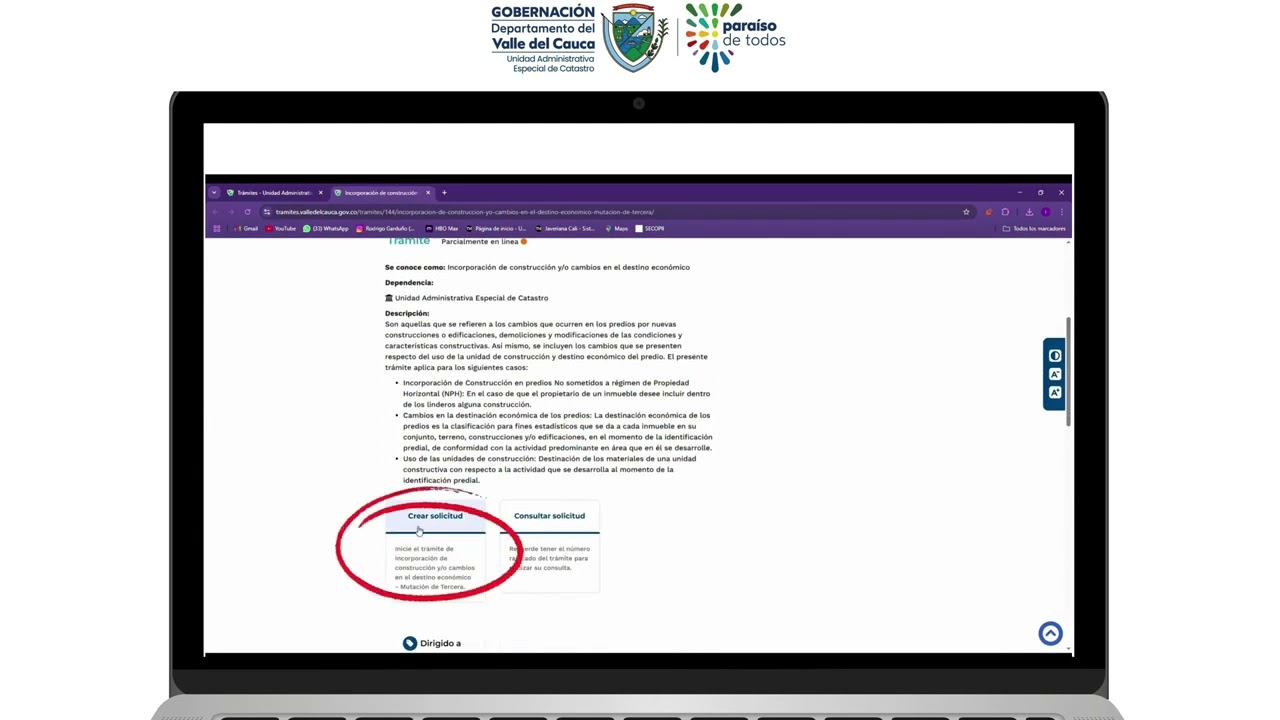Open the HBO Max bookmark
This screenshot has height=720, width=1280.
tap(442, 228)
